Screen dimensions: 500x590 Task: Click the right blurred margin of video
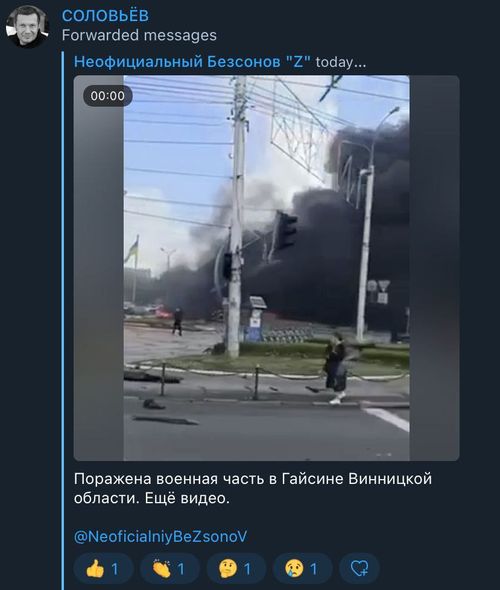[x=434, y=268]
